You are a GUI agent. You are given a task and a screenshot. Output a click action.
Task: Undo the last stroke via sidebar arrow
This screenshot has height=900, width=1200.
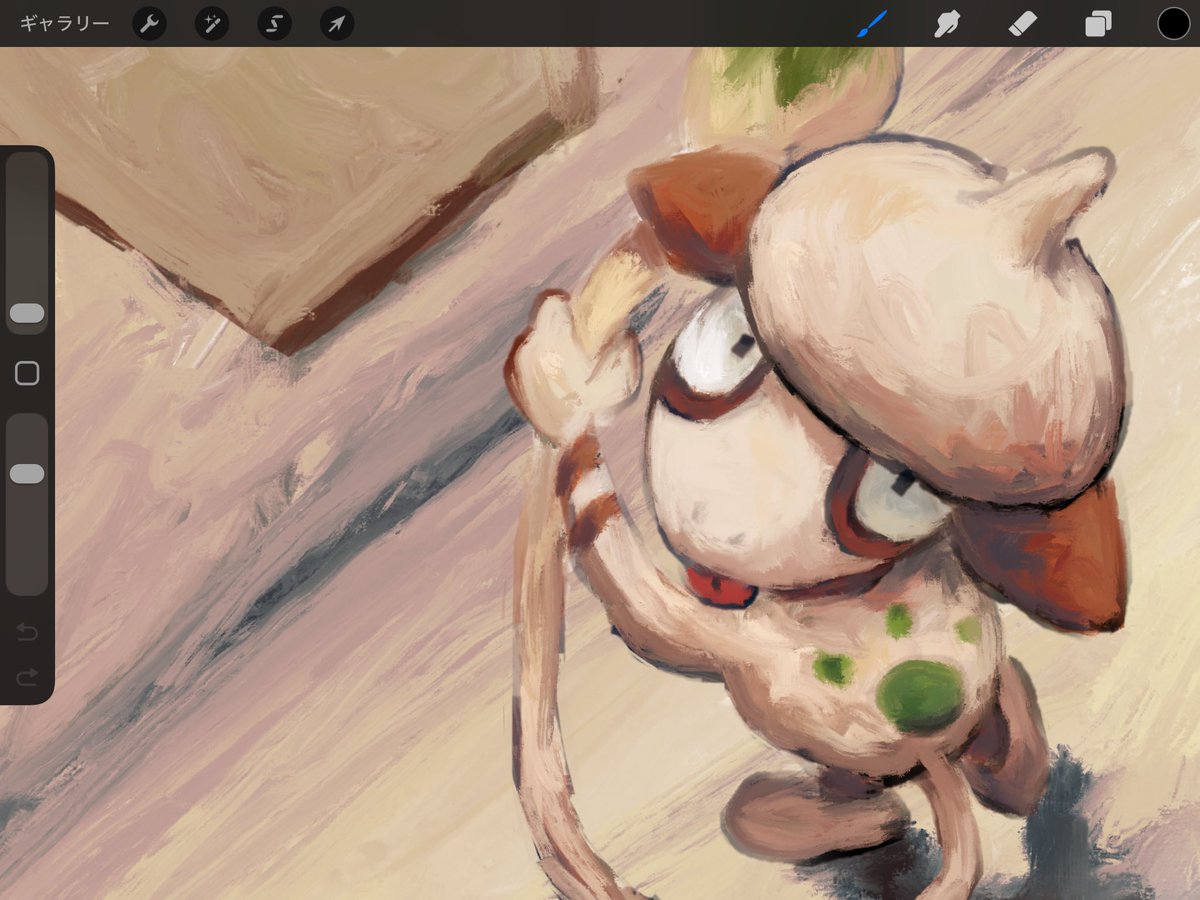point(27,632)
